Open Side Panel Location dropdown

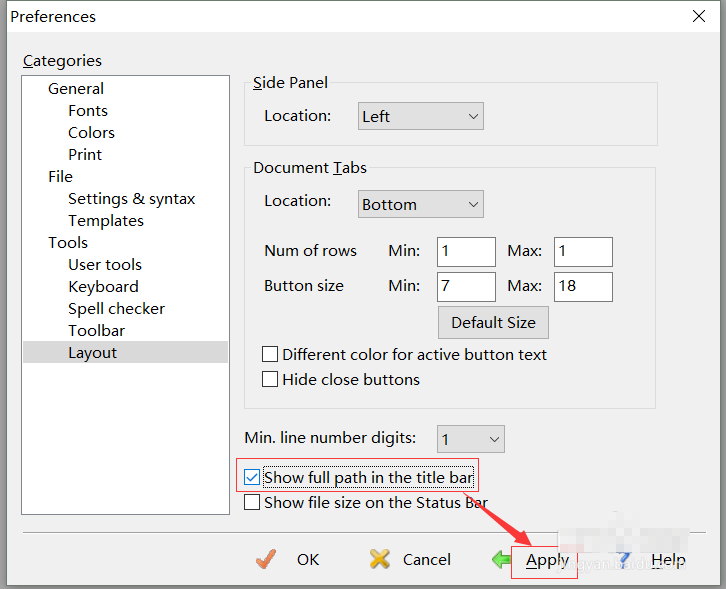point(421,116)
